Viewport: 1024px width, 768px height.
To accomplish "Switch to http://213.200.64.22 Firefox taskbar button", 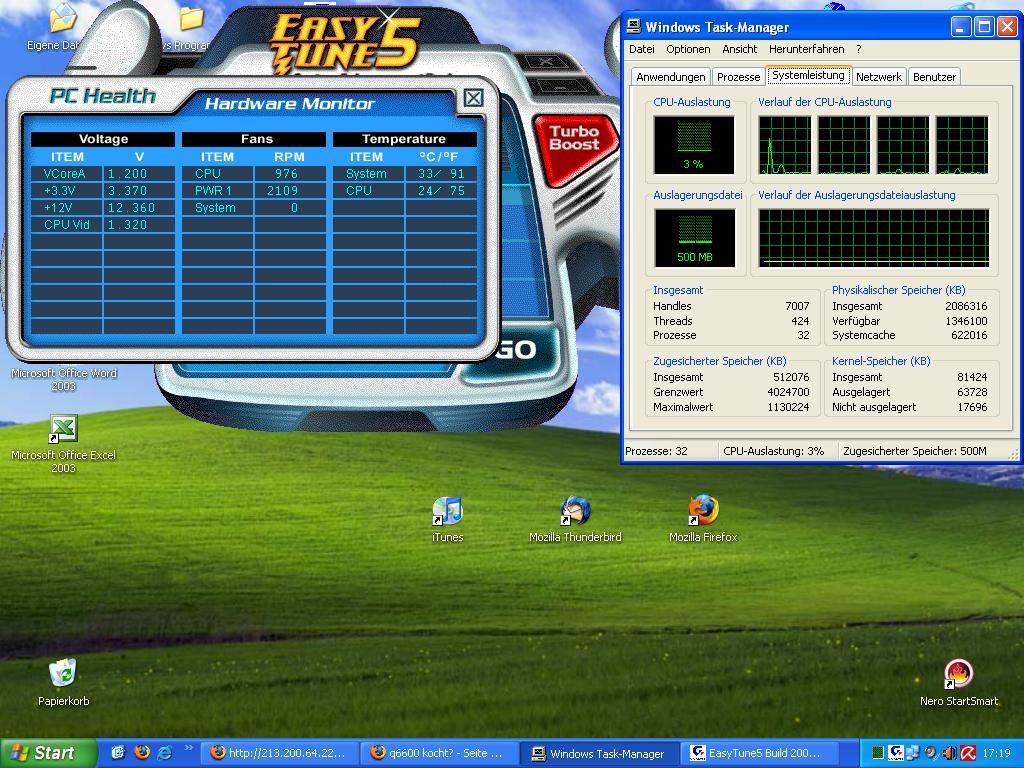I will (x=280, y=753).
